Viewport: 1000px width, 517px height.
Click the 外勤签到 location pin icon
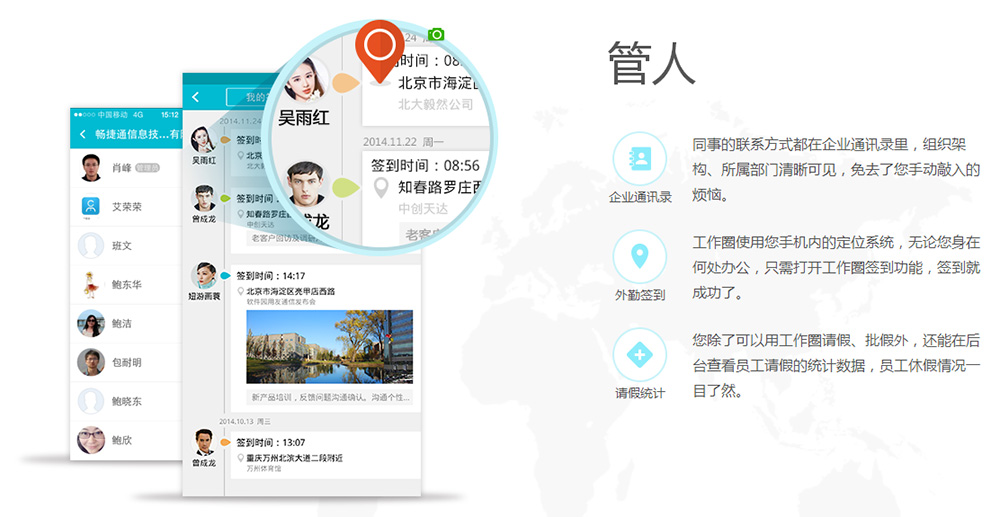639,256
